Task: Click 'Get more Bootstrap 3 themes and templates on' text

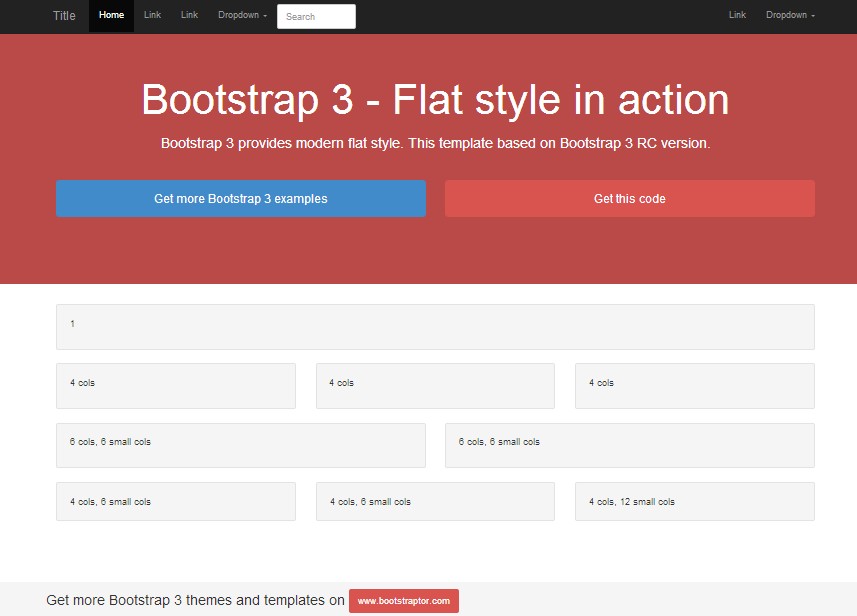Action: coord(195,600)
